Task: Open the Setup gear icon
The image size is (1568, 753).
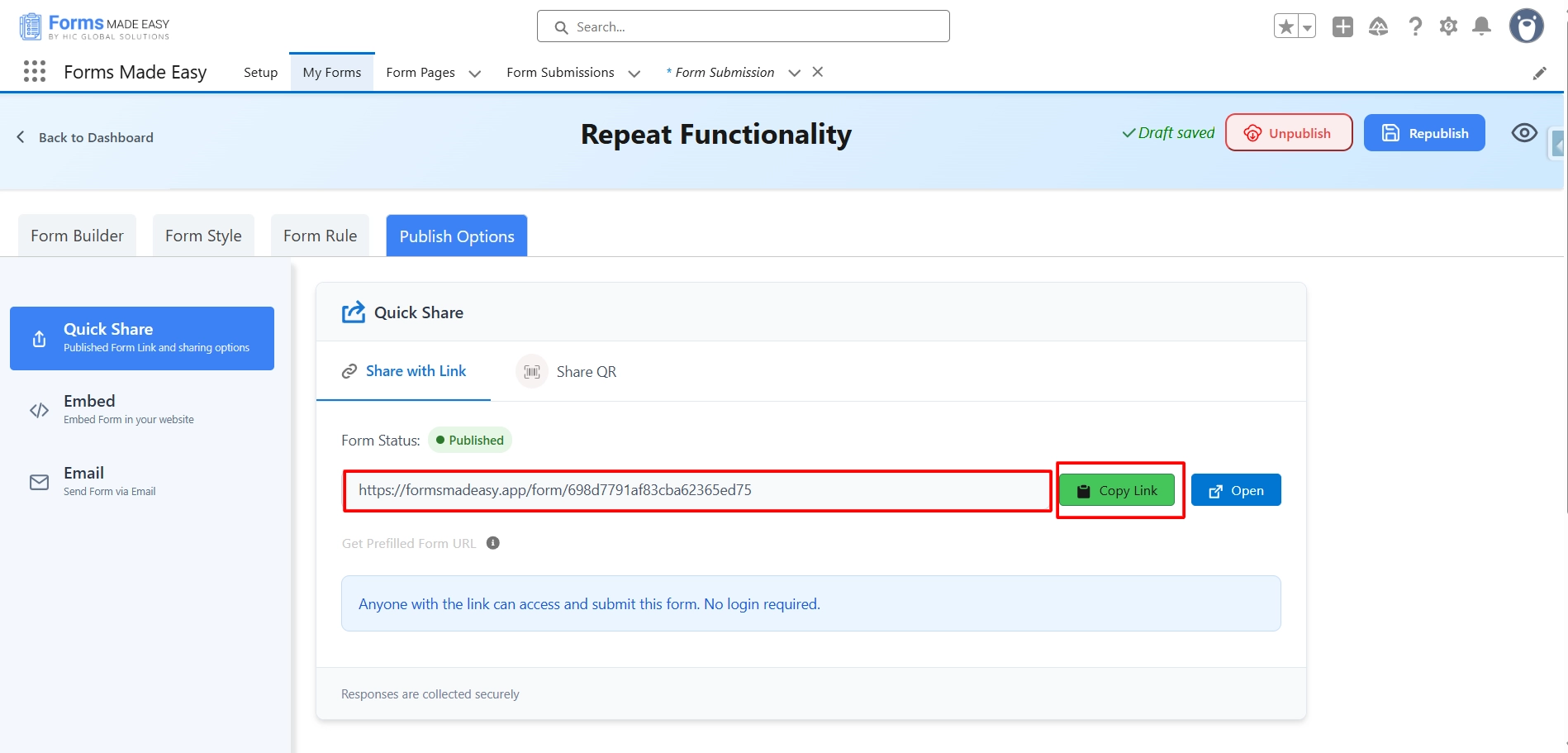Action: (1448, 26)
